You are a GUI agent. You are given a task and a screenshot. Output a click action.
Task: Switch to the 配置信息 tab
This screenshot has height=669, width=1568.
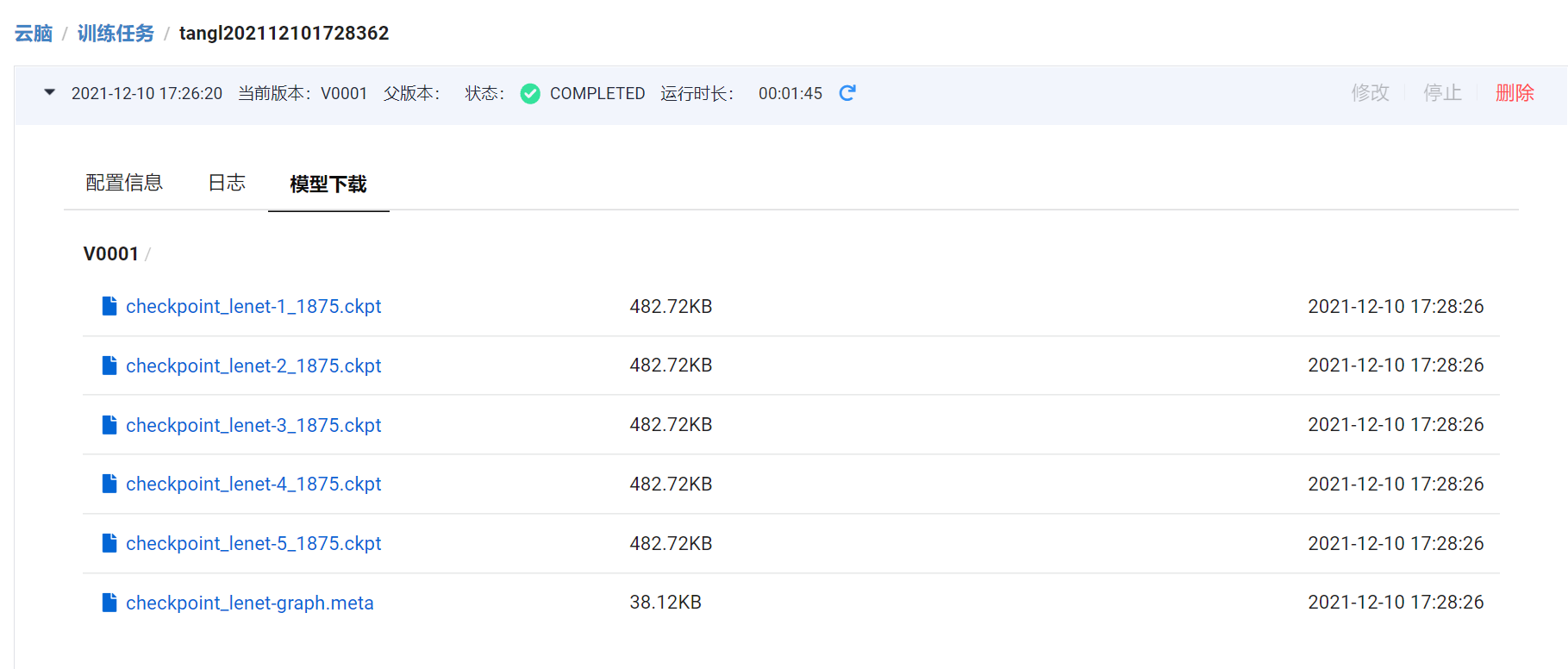pos(124,183)
